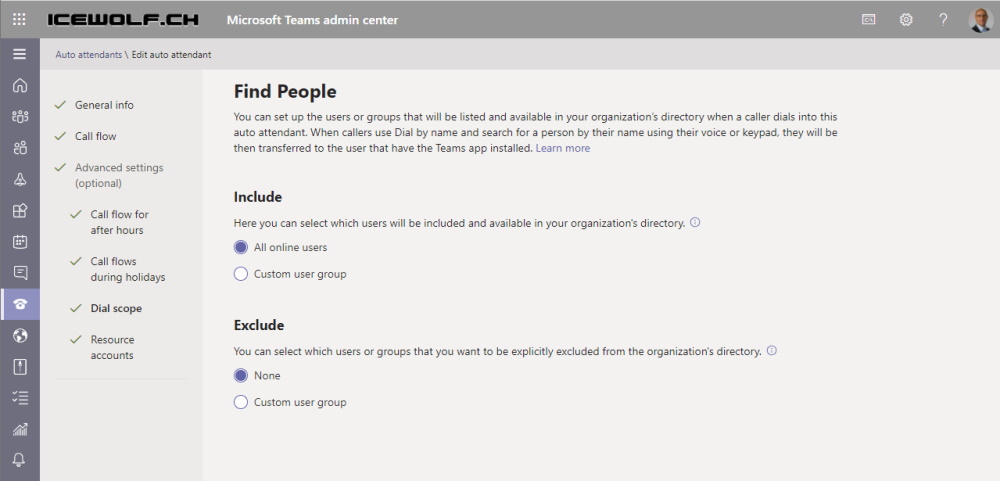Open Call flow step in wizard

pyautogui.click(x=96, y=136)
